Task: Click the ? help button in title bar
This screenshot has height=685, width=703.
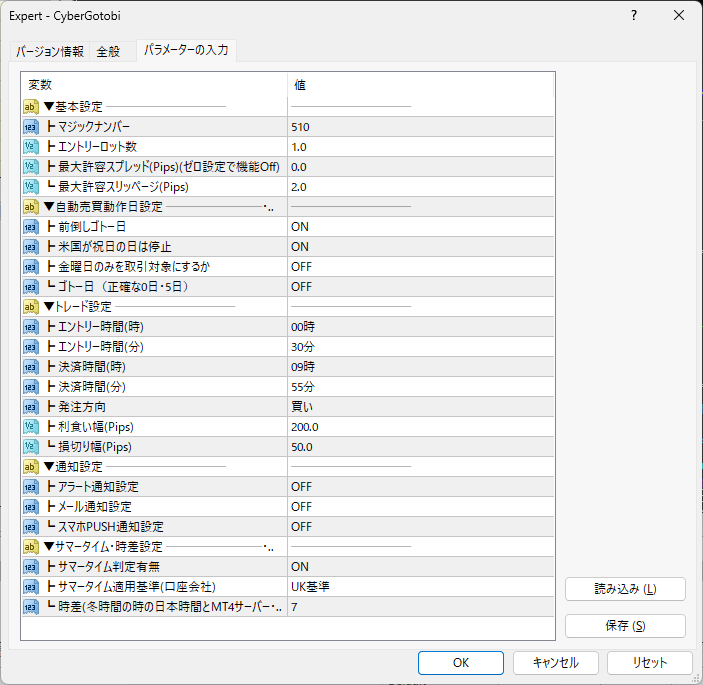Action: tap(634, 15)
